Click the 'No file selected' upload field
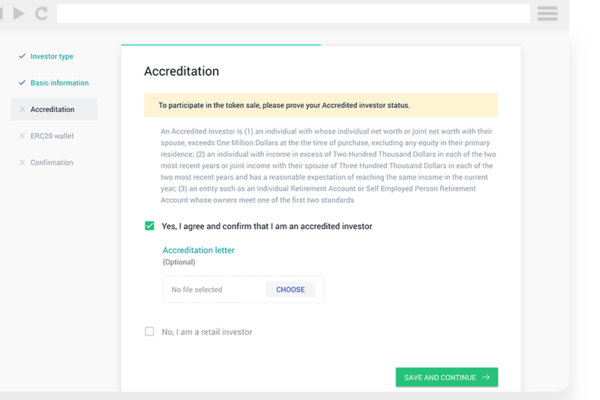 [243, 290]
